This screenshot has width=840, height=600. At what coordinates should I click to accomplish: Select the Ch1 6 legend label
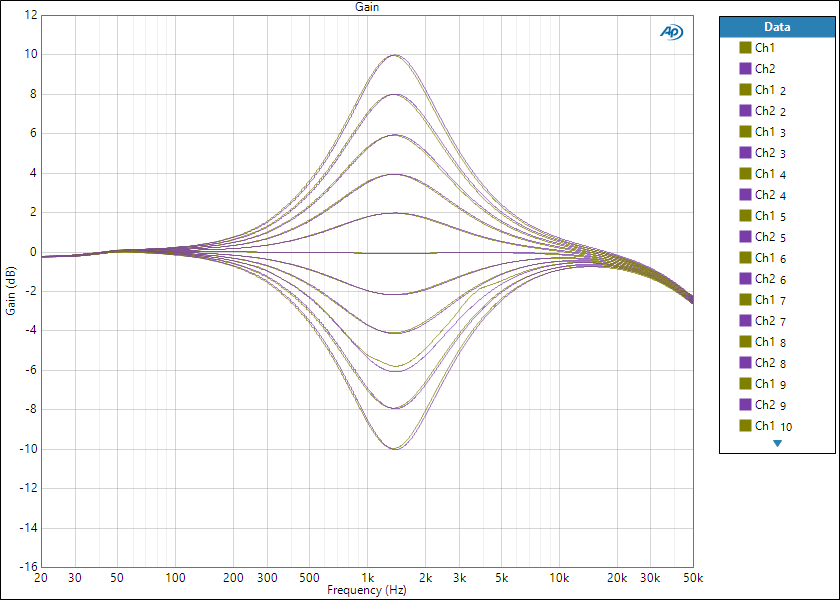point(770,258)
